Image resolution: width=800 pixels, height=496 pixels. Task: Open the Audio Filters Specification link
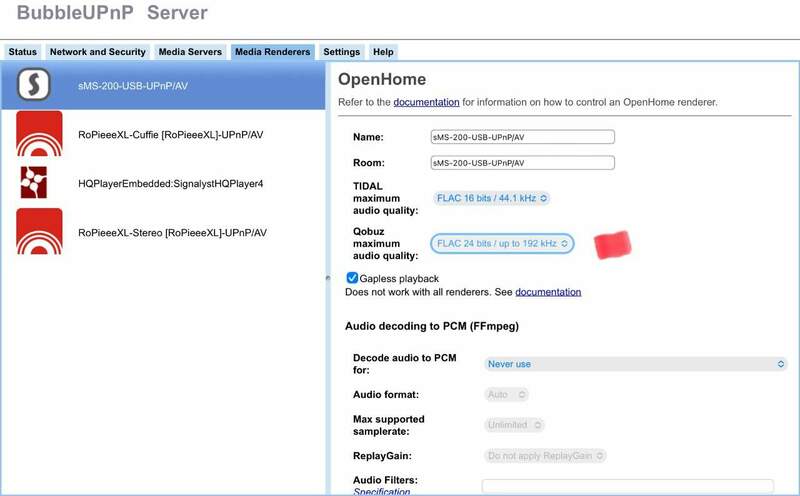[381, 491]
